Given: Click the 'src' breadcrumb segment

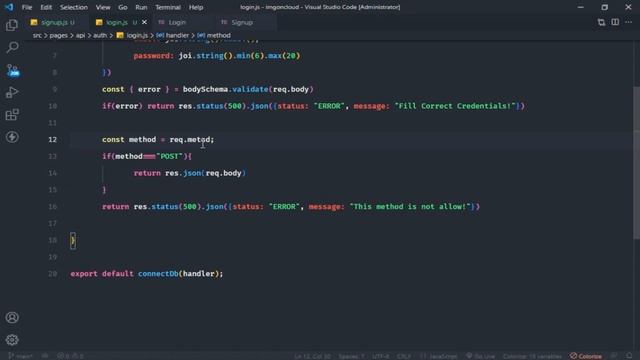Looking at the screenshot, I should [x=37, y=36].
